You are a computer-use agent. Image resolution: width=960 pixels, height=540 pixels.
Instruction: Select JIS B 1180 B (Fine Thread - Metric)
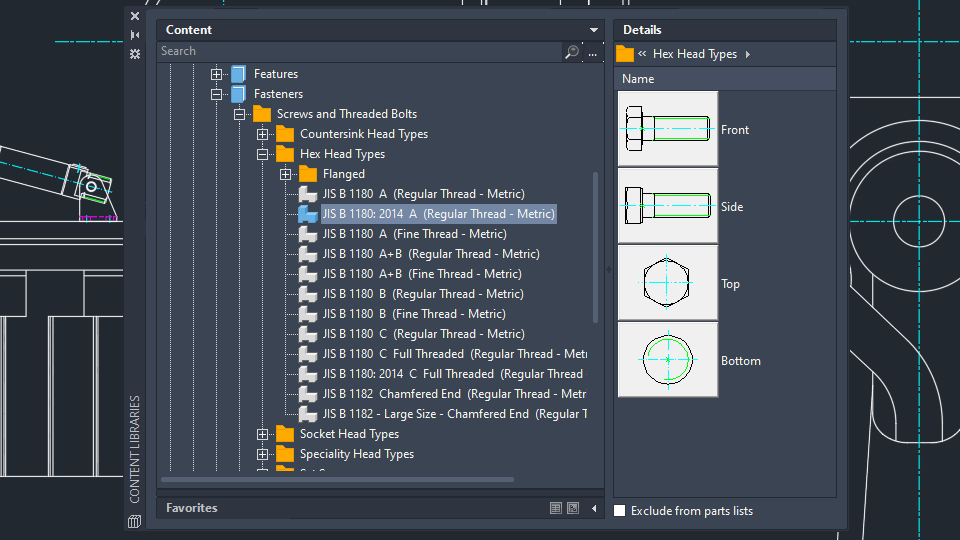(x=414, y=314)
